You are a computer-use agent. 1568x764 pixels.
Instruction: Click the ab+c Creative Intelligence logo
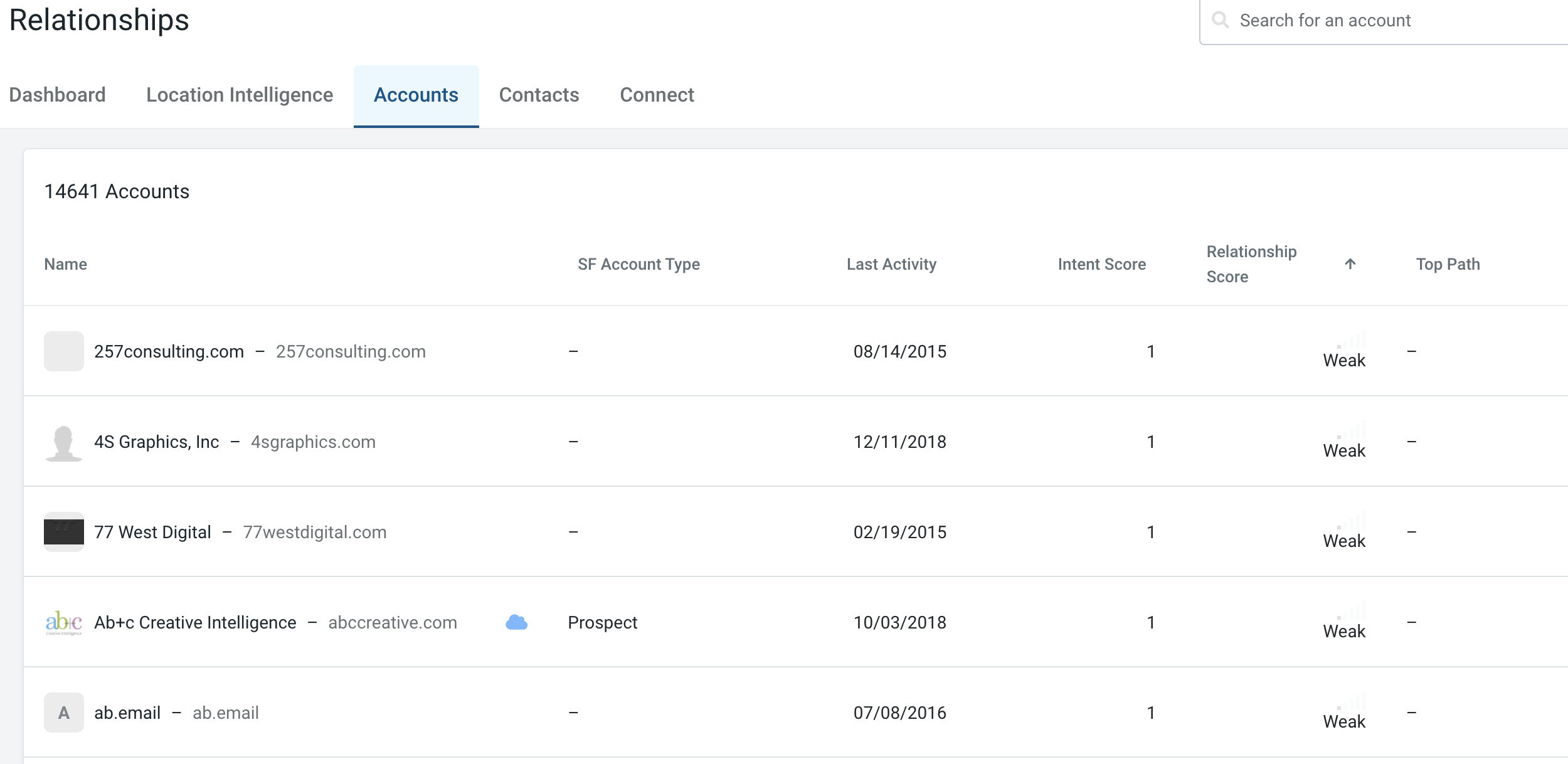(64, 622)
